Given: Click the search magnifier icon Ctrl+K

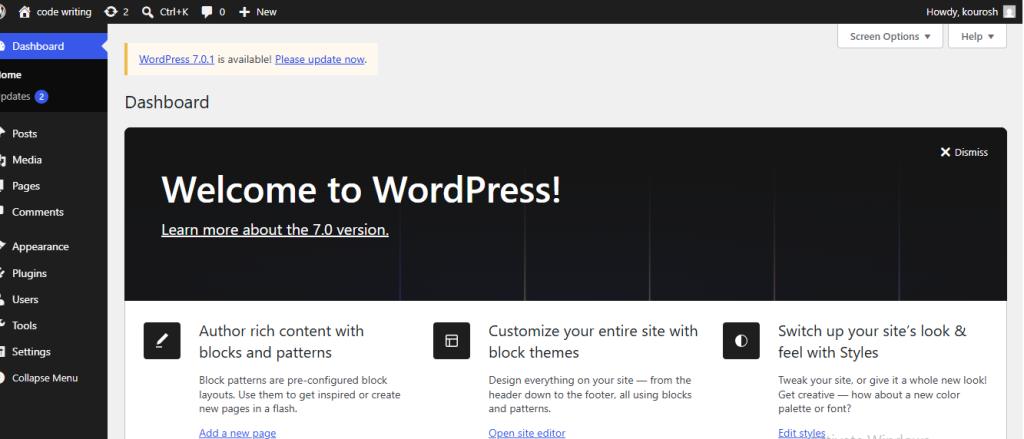Looking at the screenshot, I should click(148, 12).
